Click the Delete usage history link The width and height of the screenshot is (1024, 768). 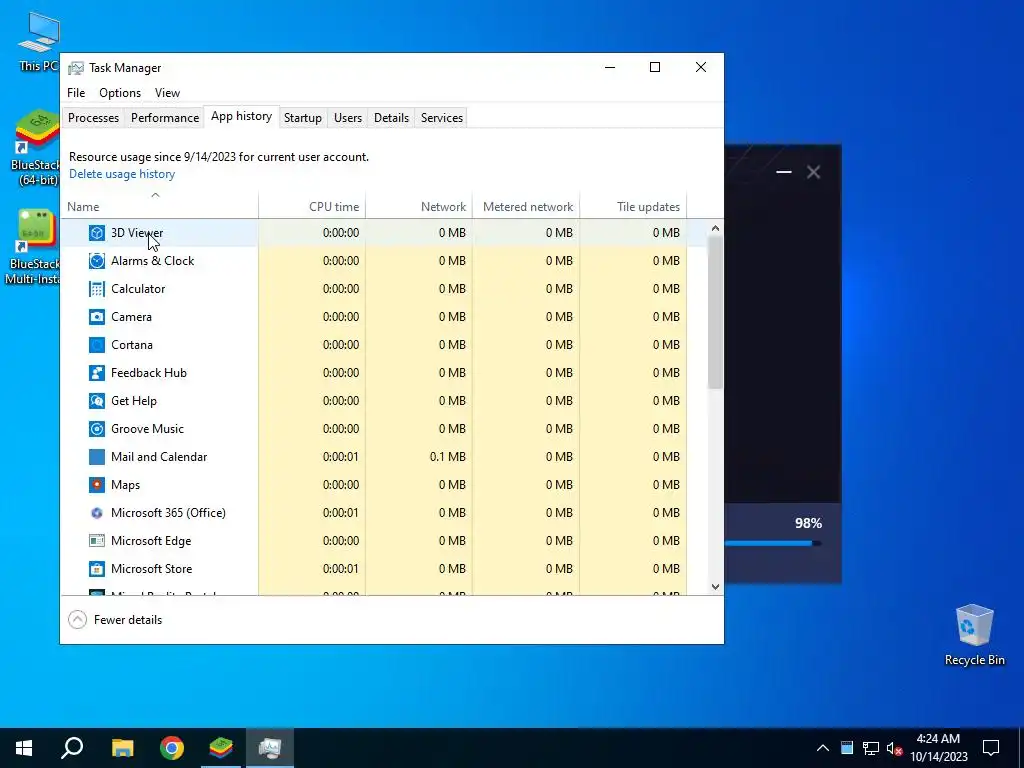(122, 174)
